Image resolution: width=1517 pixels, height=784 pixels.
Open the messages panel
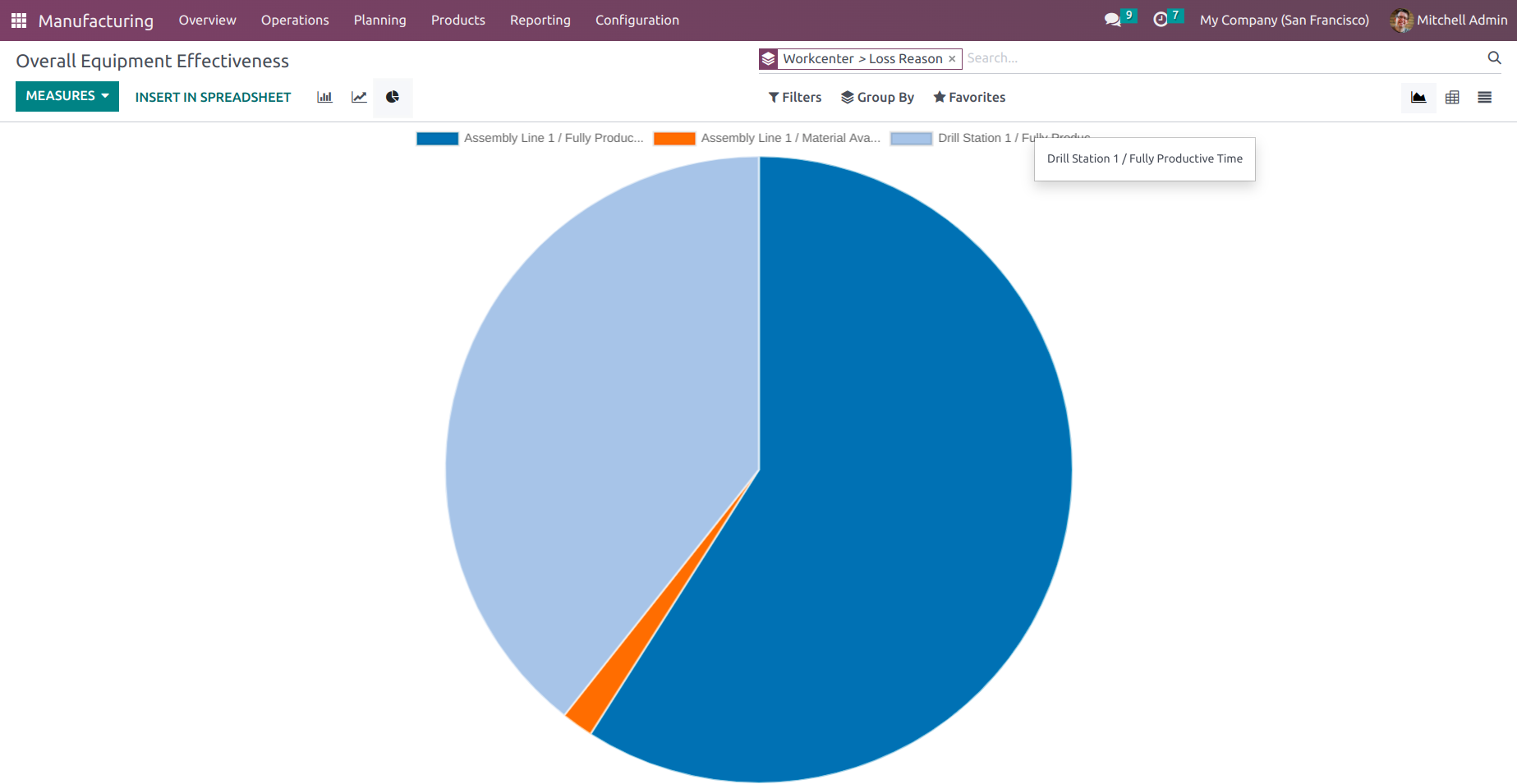tap(1112, 18)
